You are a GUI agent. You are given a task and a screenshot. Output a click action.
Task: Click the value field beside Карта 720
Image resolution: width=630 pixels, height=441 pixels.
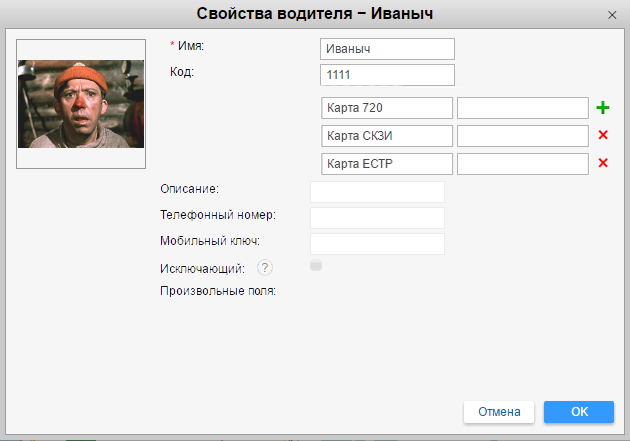coord(522,108)
